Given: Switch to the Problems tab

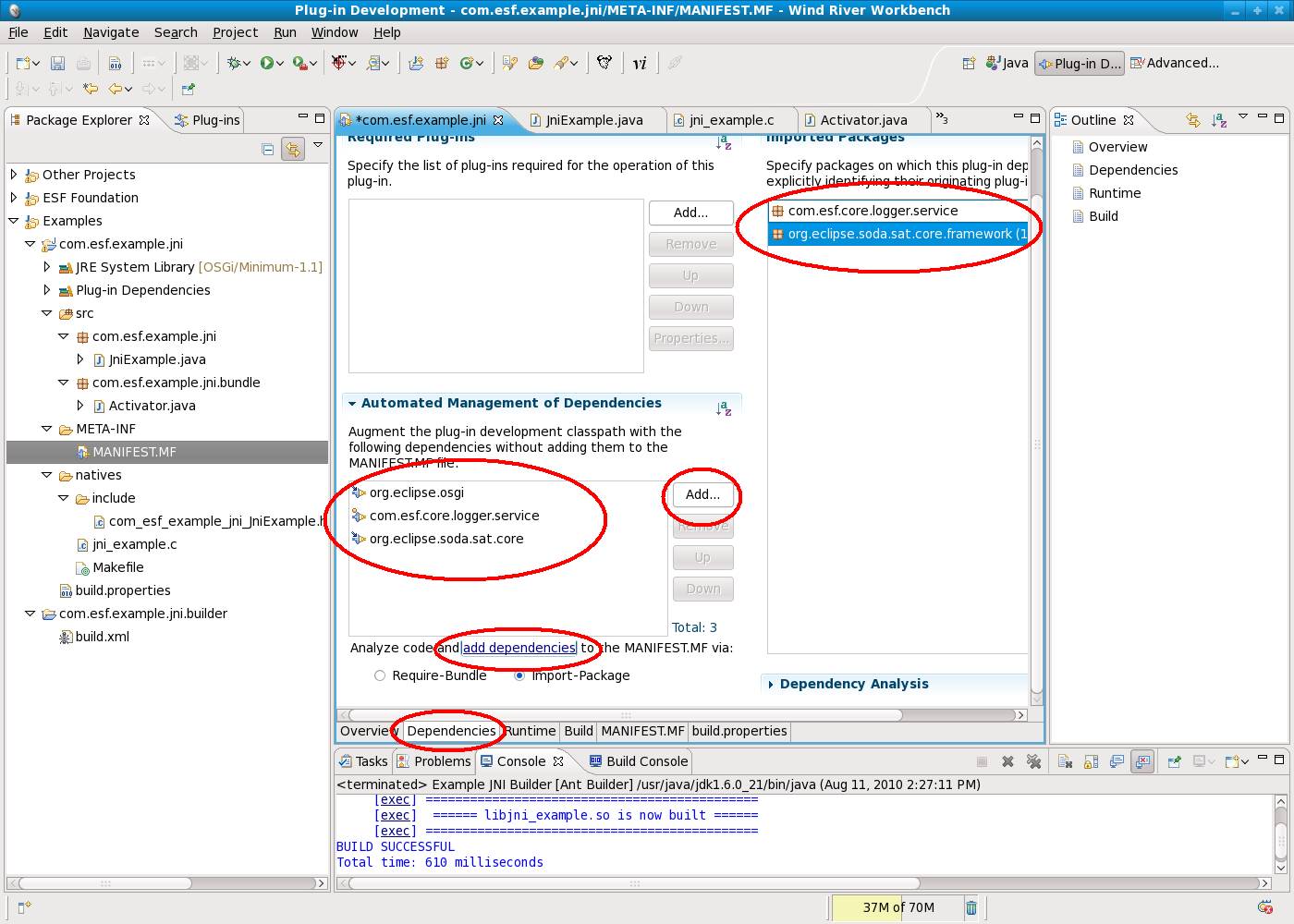Looking at the screenshot, I should tap(433, 761).
